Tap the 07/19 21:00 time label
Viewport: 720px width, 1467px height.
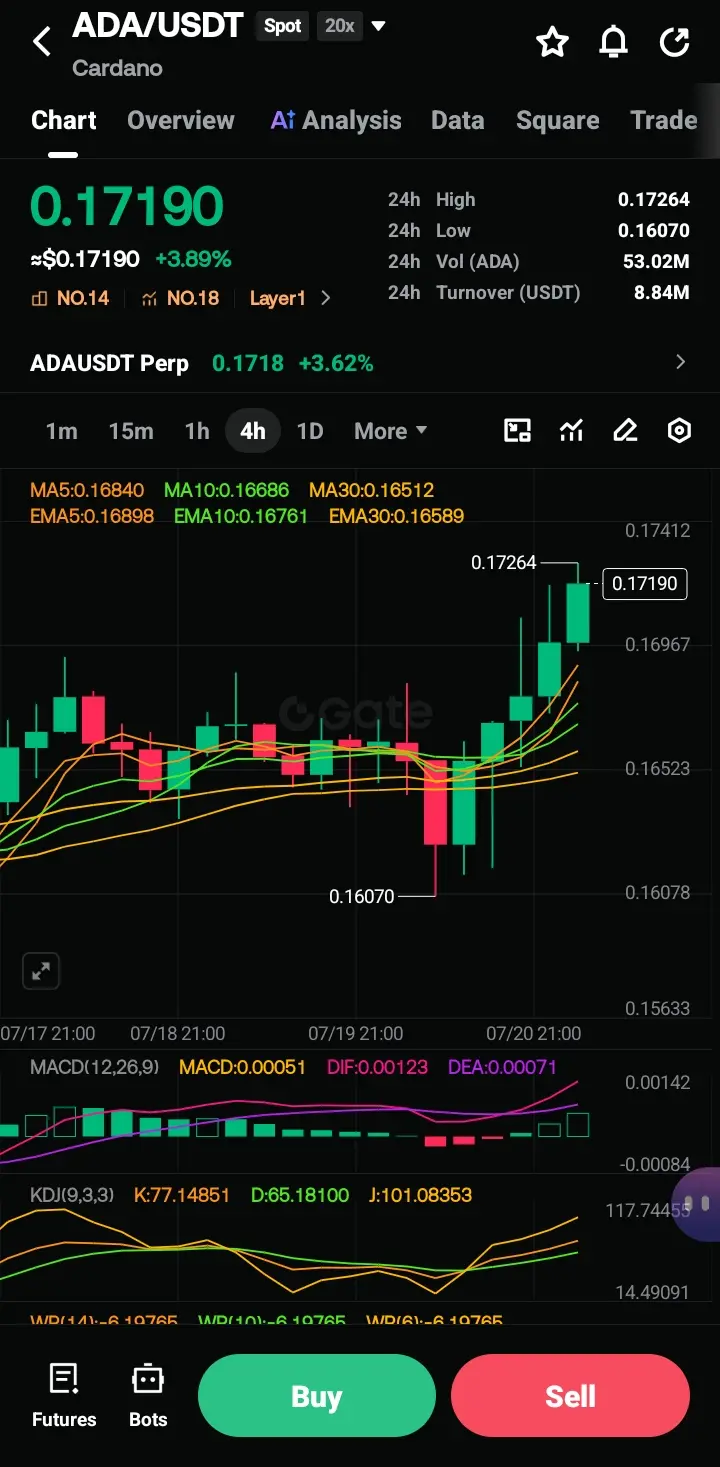coord(355,1033)
